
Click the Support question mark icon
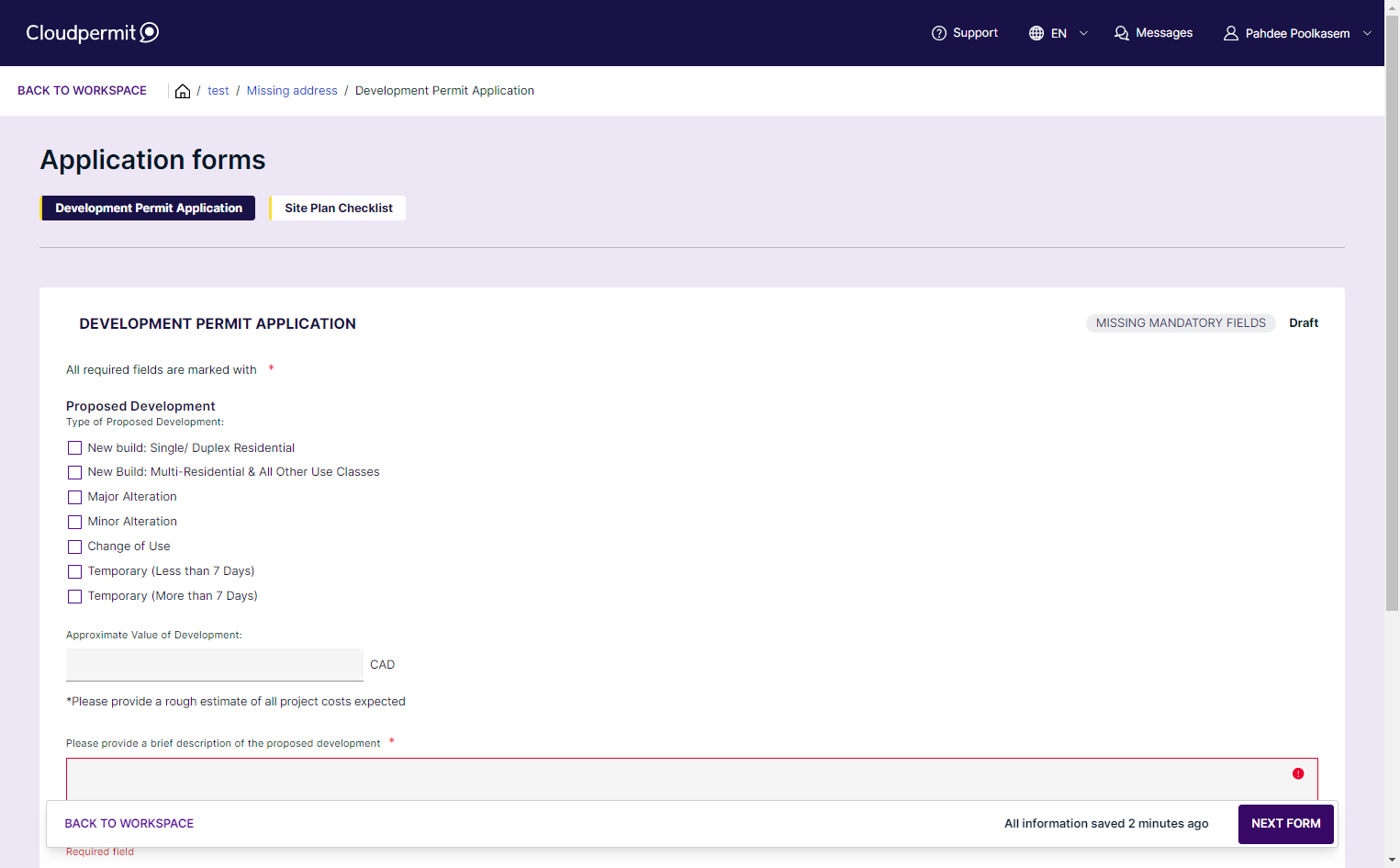point(939,33)
